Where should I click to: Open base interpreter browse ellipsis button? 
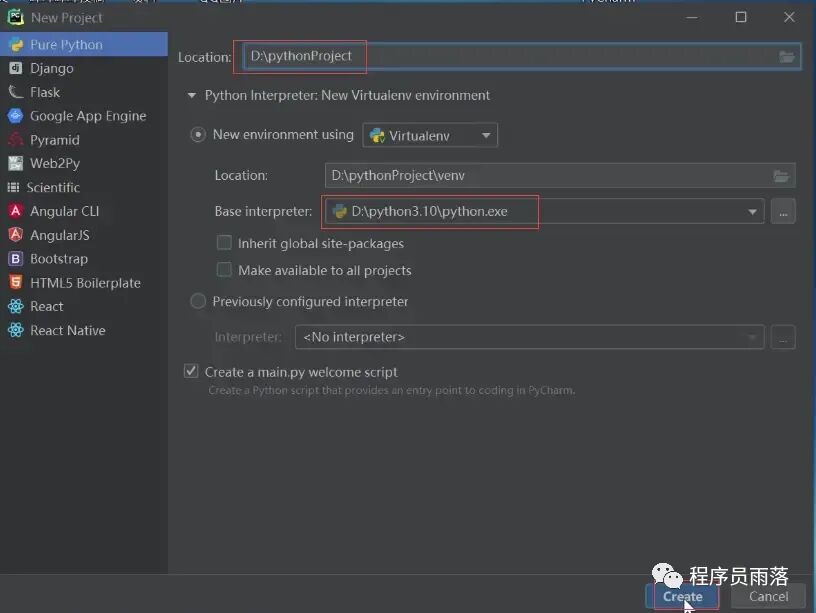tap(783, 211)
